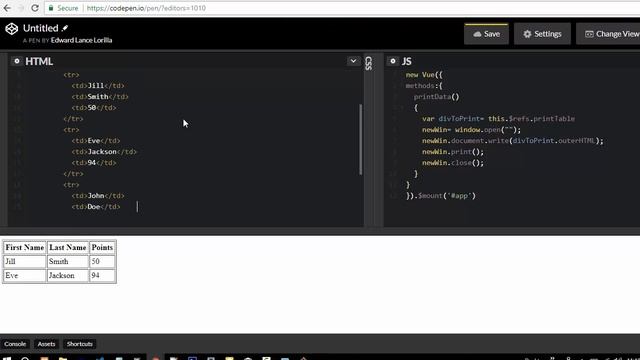
Task: Click the 'Last Name' table header
Action: pos(68,247)
